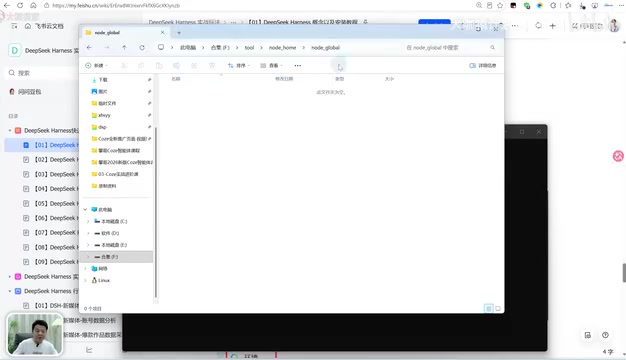The height and width of the screenshot is (360, 626).
Task: Click the browser Home icon
Action: tap(33, 6)
